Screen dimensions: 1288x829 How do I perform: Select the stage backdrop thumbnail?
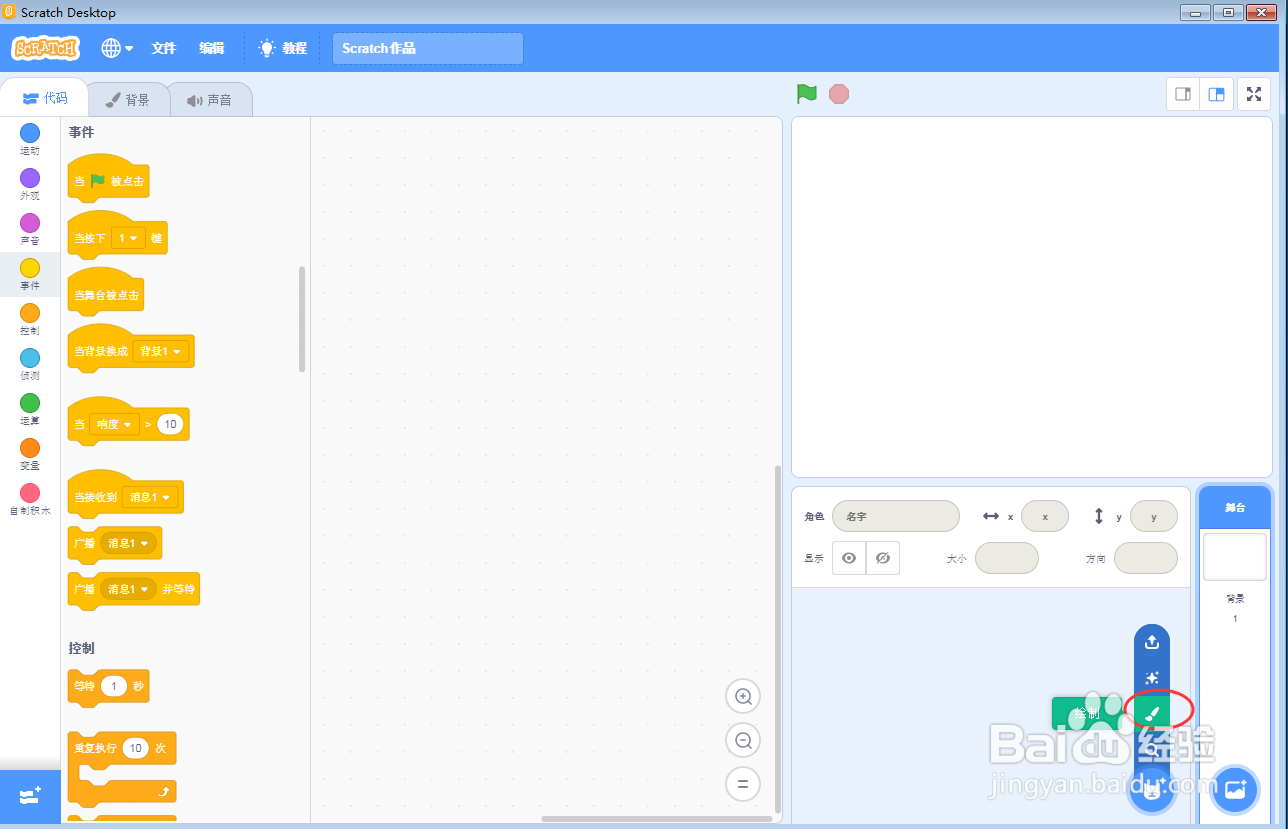pyautogui.click(x=1235, y=556)
